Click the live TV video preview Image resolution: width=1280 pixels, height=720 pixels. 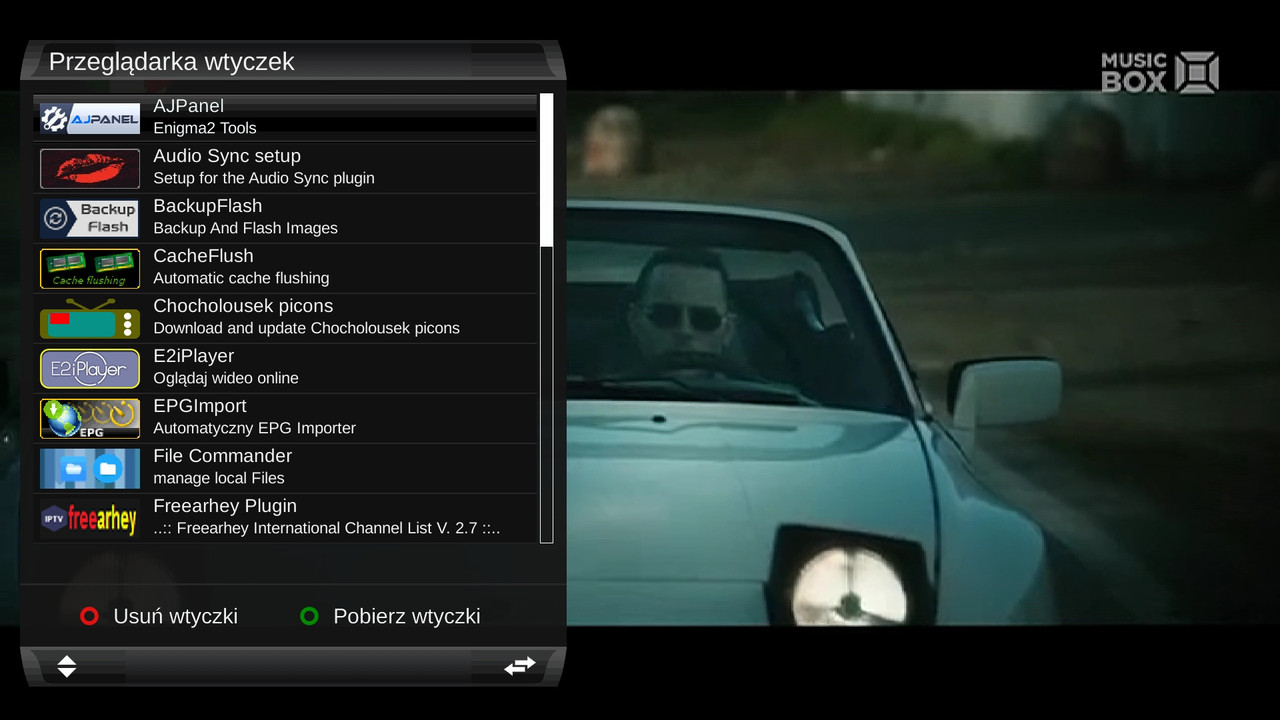tap(923, 358)
